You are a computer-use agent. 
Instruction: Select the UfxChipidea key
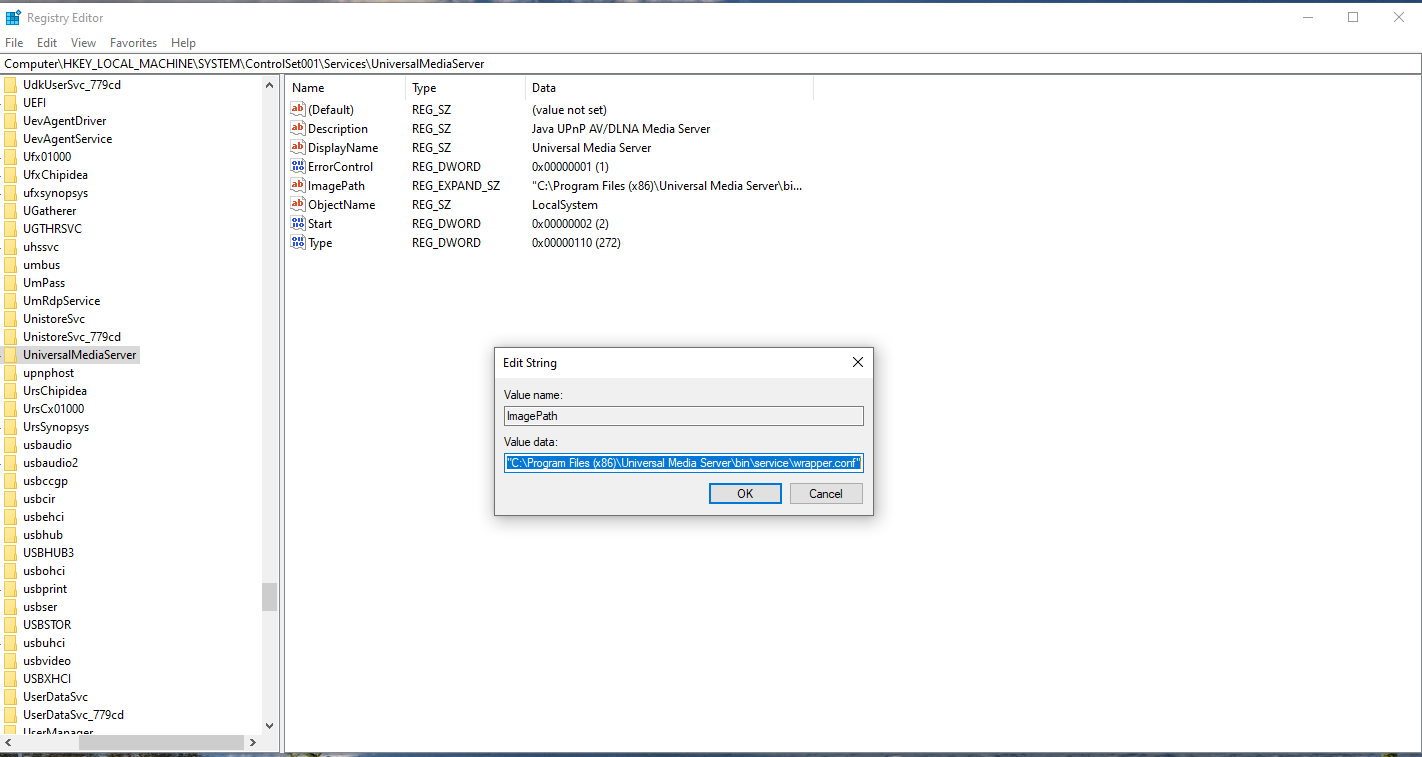(x=55, y=175)
